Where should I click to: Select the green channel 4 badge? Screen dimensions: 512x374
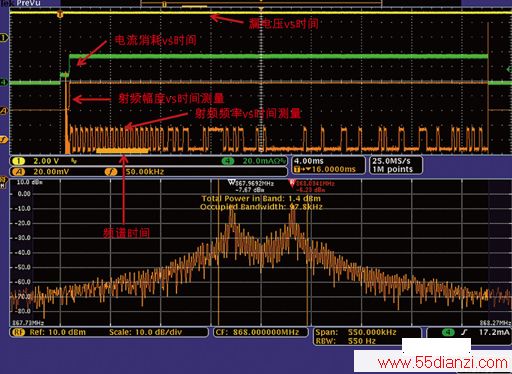click(228, 161)
